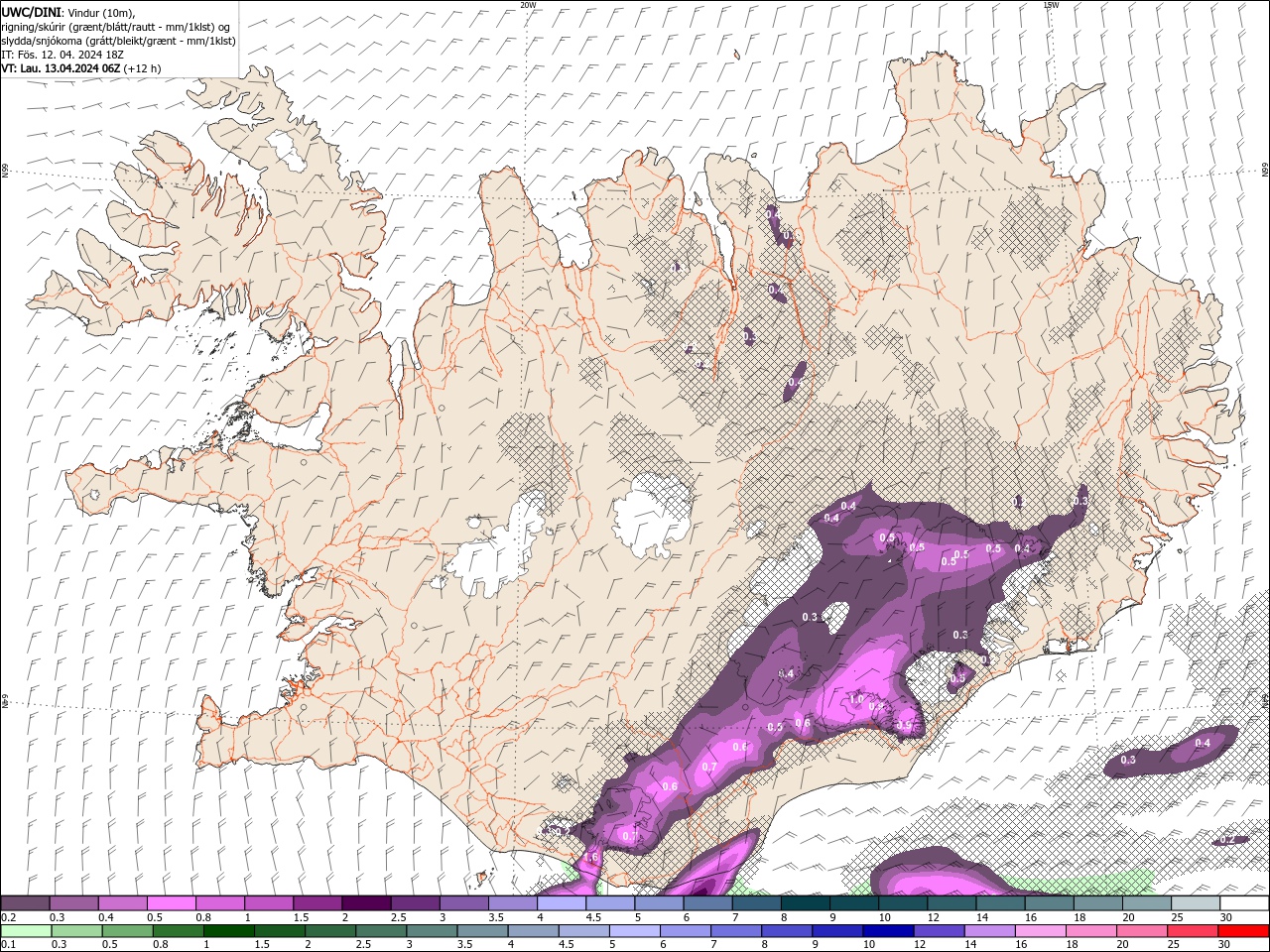Click the '1.0' precipitation label on the map

tap(855, 699)
